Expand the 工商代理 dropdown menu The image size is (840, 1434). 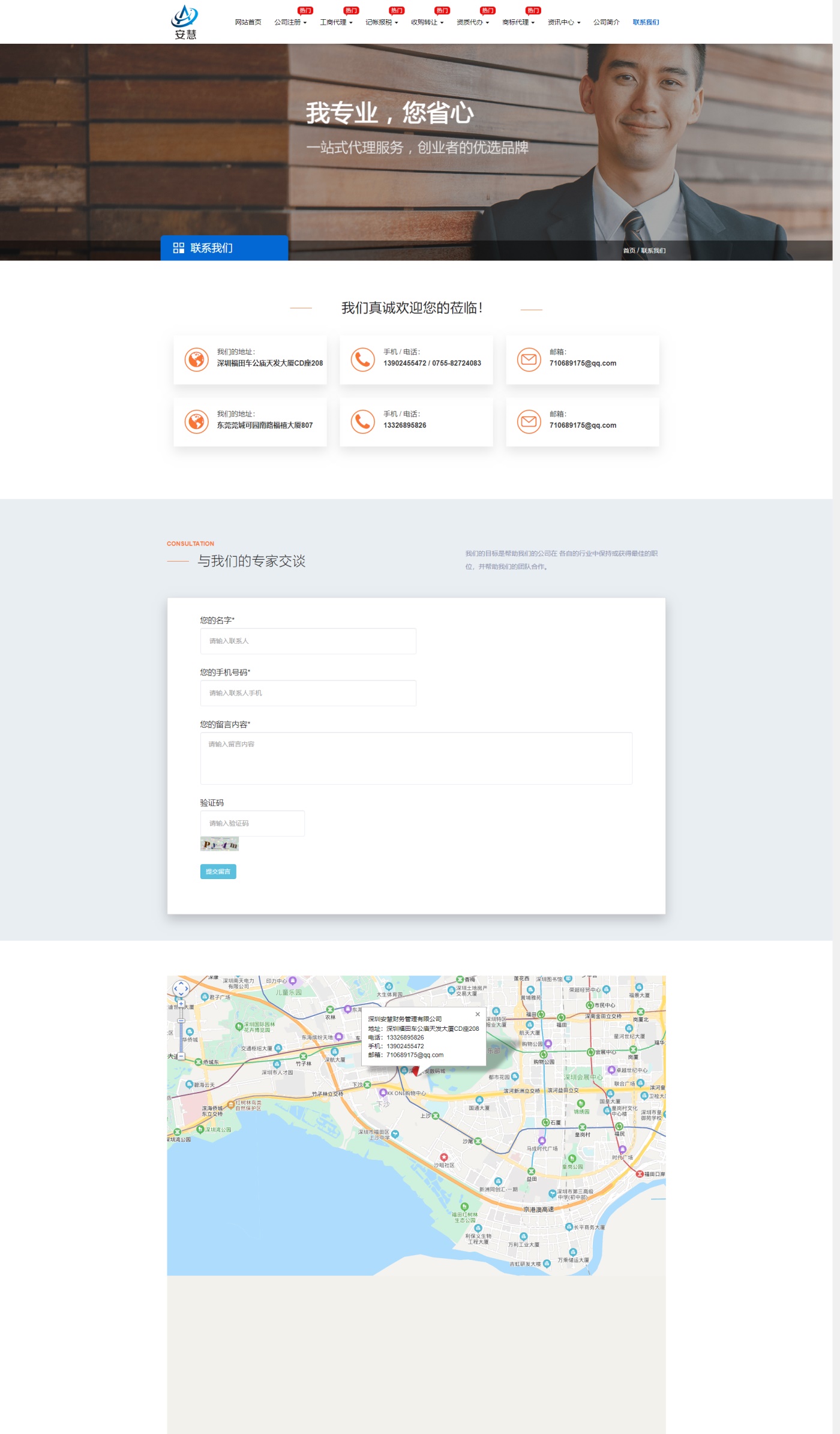[336, 22]
